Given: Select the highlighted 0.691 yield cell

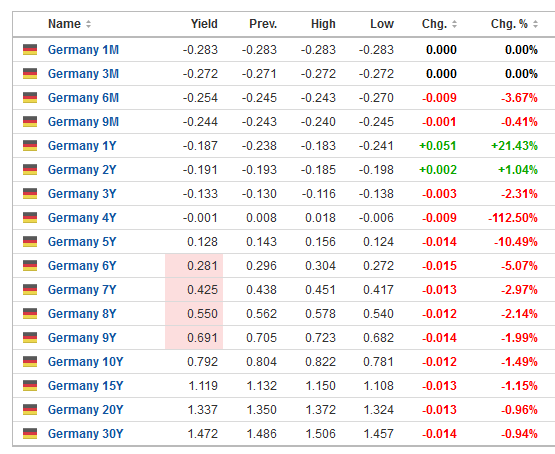Looking at the screenshot, I should [x=194, y=338].
